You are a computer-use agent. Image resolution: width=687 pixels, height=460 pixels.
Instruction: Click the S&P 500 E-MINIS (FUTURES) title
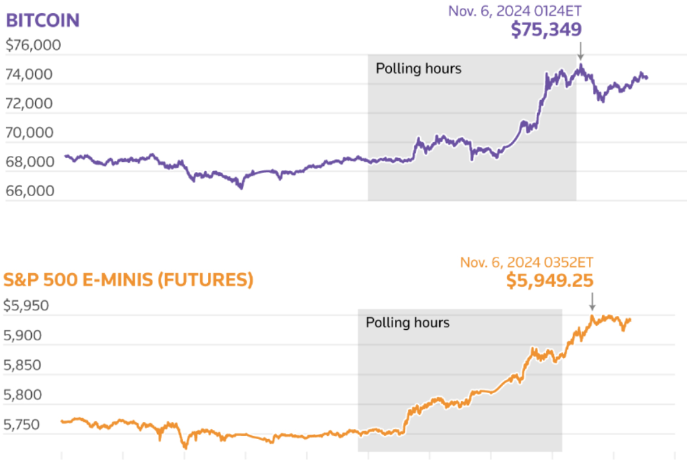click(128, 279)
